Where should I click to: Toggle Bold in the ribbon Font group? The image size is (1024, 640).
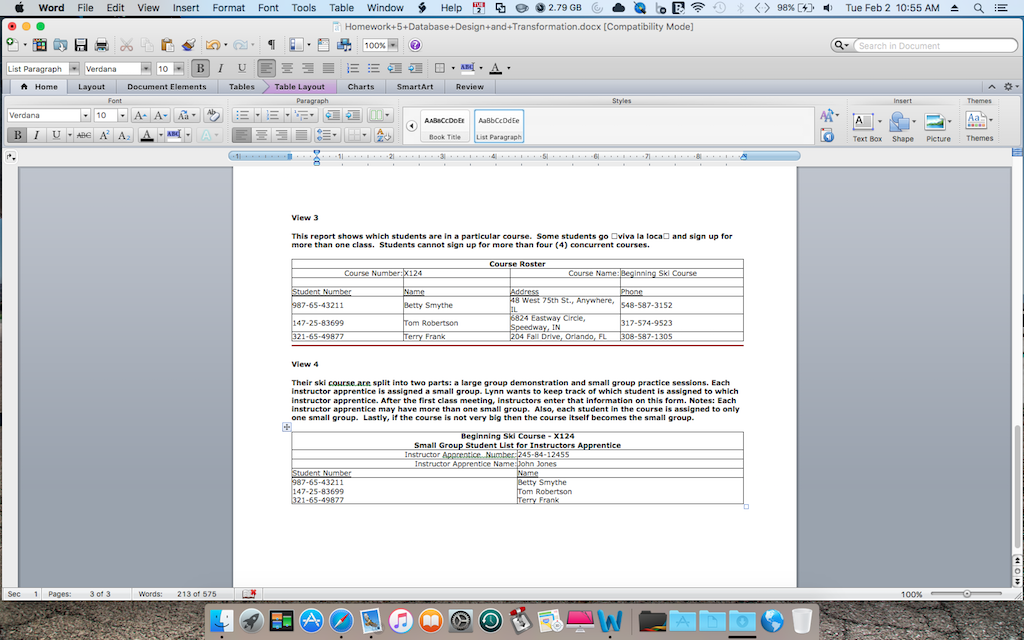click(17, 135)
